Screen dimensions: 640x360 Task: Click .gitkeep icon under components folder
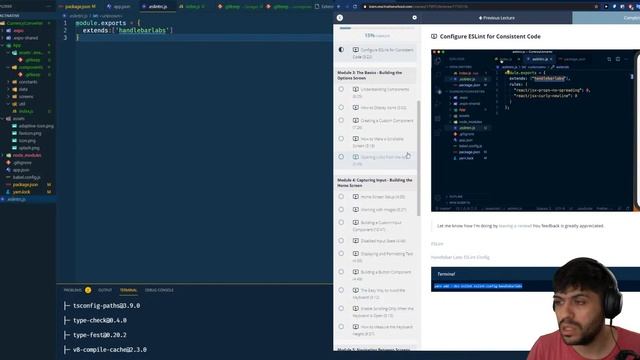[20, 75]
